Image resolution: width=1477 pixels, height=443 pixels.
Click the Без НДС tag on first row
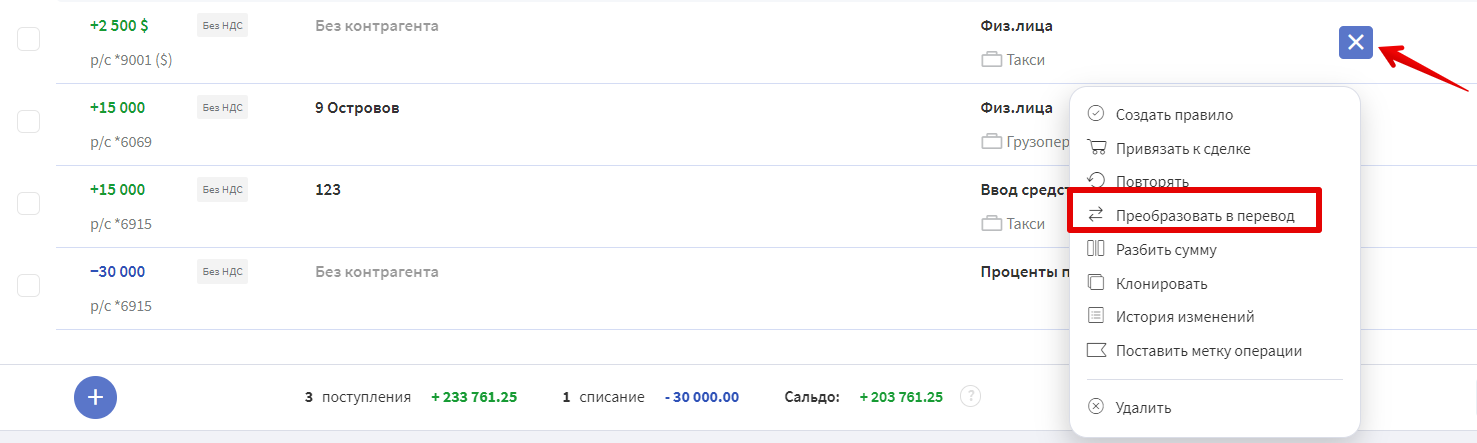coord(222,26)
